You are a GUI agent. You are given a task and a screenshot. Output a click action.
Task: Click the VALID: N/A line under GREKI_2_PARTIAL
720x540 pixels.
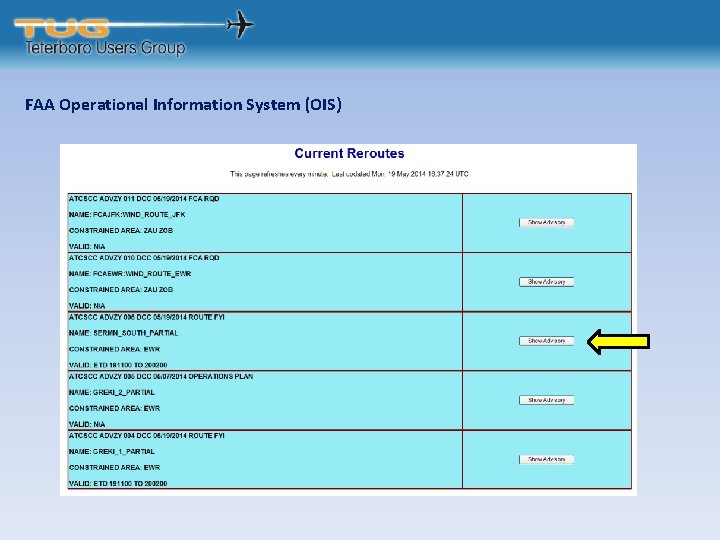[x=87, y=424]
